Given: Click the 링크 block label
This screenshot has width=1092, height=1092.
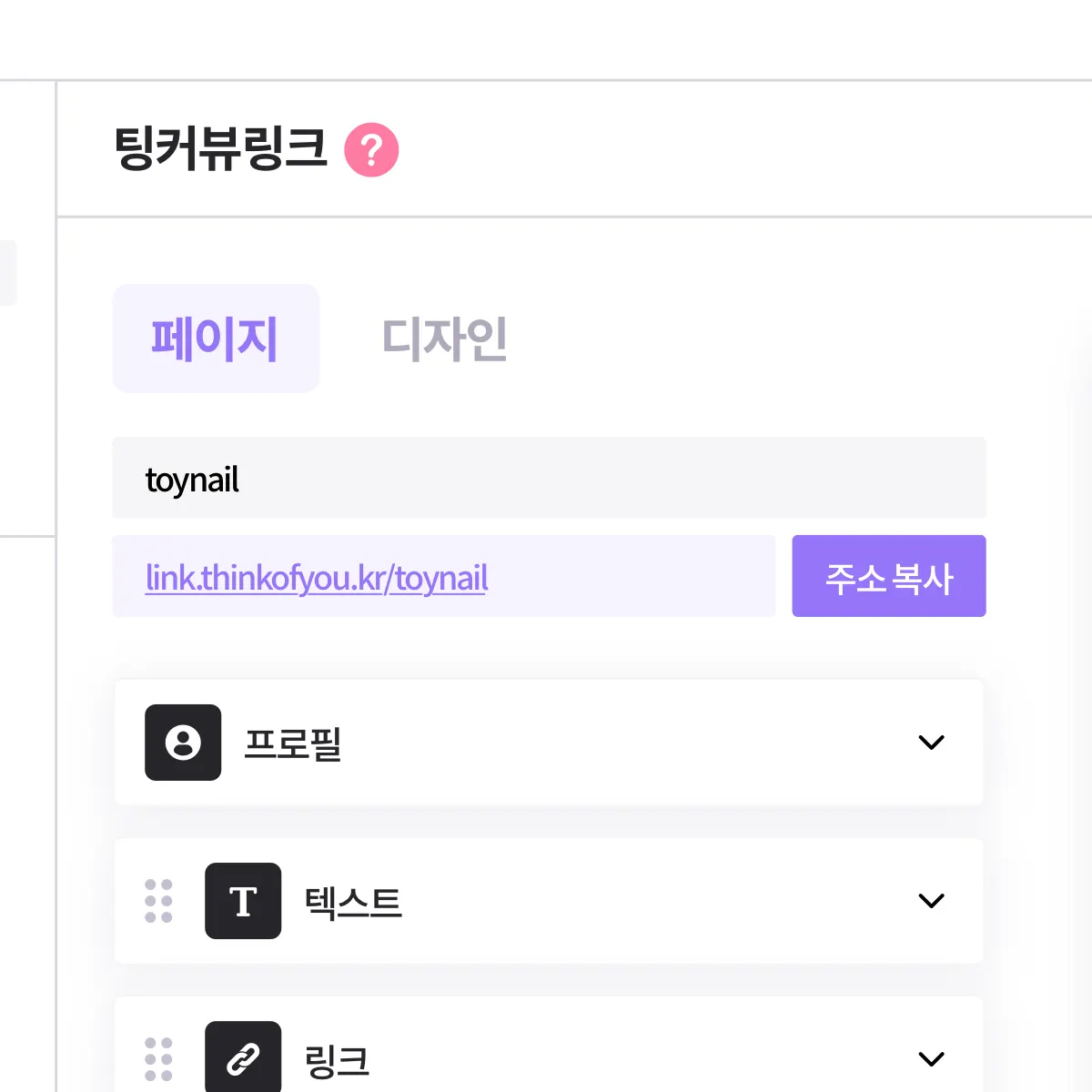Looking at the screenshot, I should coord(337,1060).
